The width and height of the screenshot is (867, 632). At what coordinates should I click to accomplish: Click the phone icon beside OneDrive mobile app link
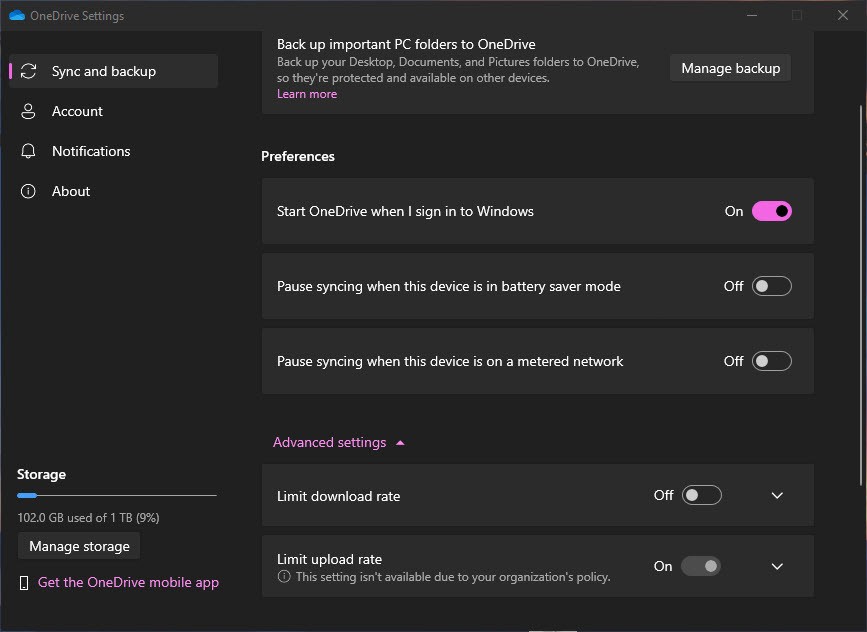(23, 582)
